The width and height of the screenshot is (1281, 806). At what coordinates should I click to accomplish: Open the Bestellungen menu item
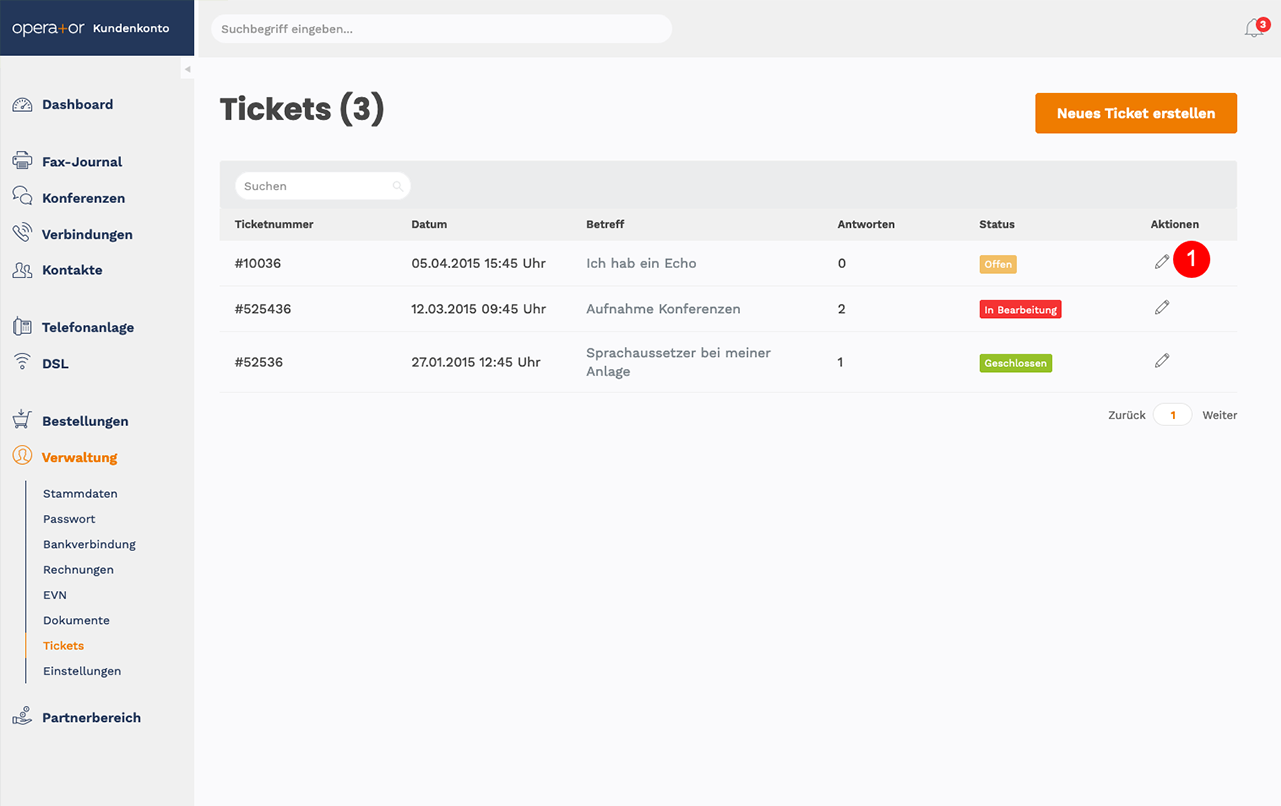click(x=85, y=421)
